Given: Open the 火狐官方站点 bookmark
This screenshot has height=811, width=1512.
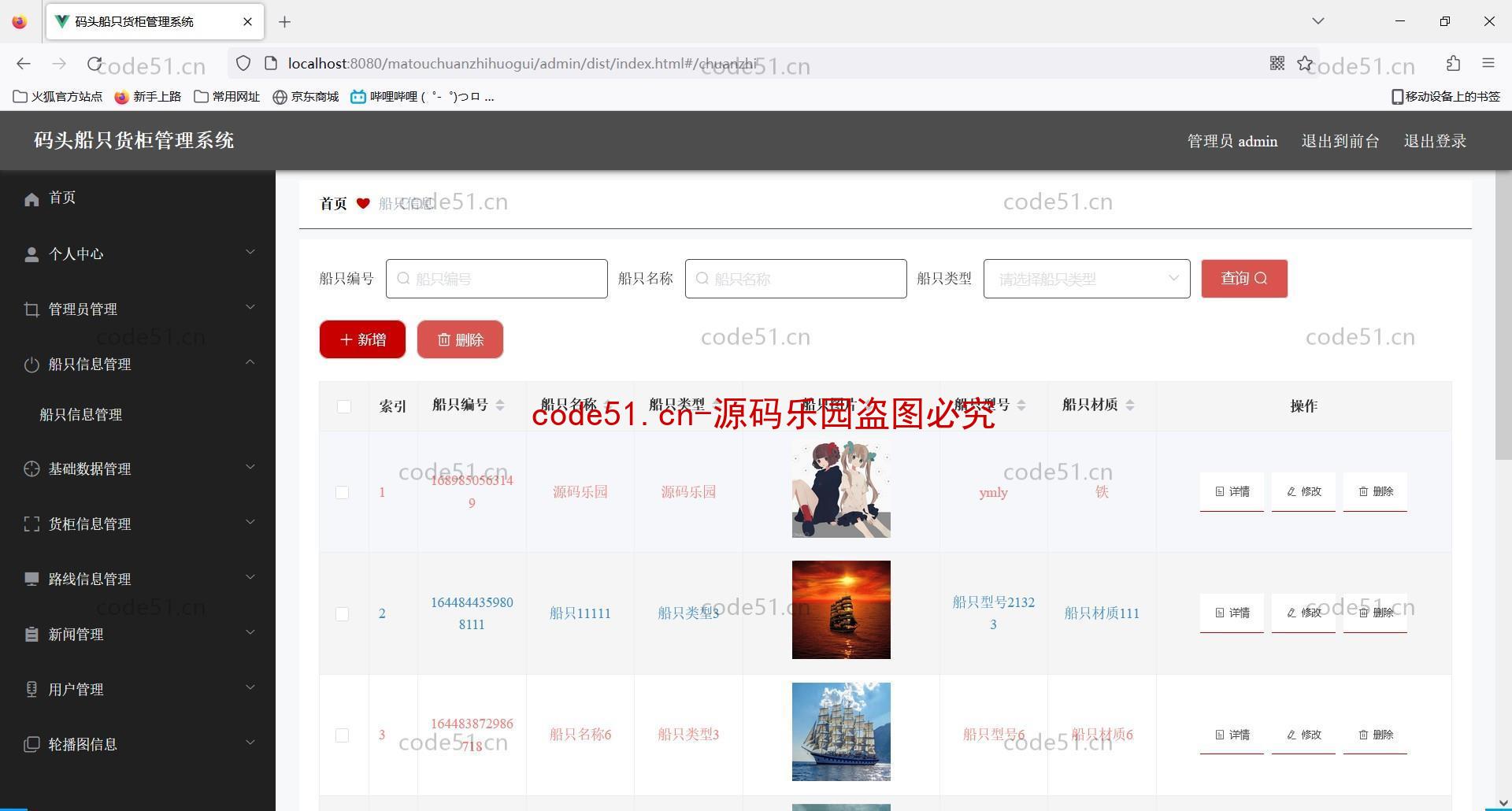Looking at the screenshot, I should tap(58, 96).
